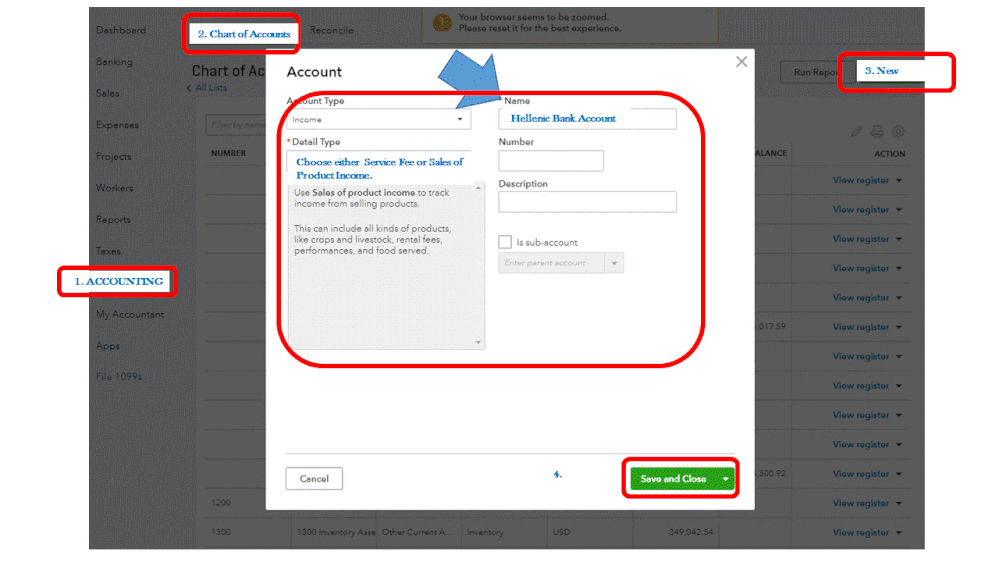Follow the File 1099s link

tap(119, 377)
